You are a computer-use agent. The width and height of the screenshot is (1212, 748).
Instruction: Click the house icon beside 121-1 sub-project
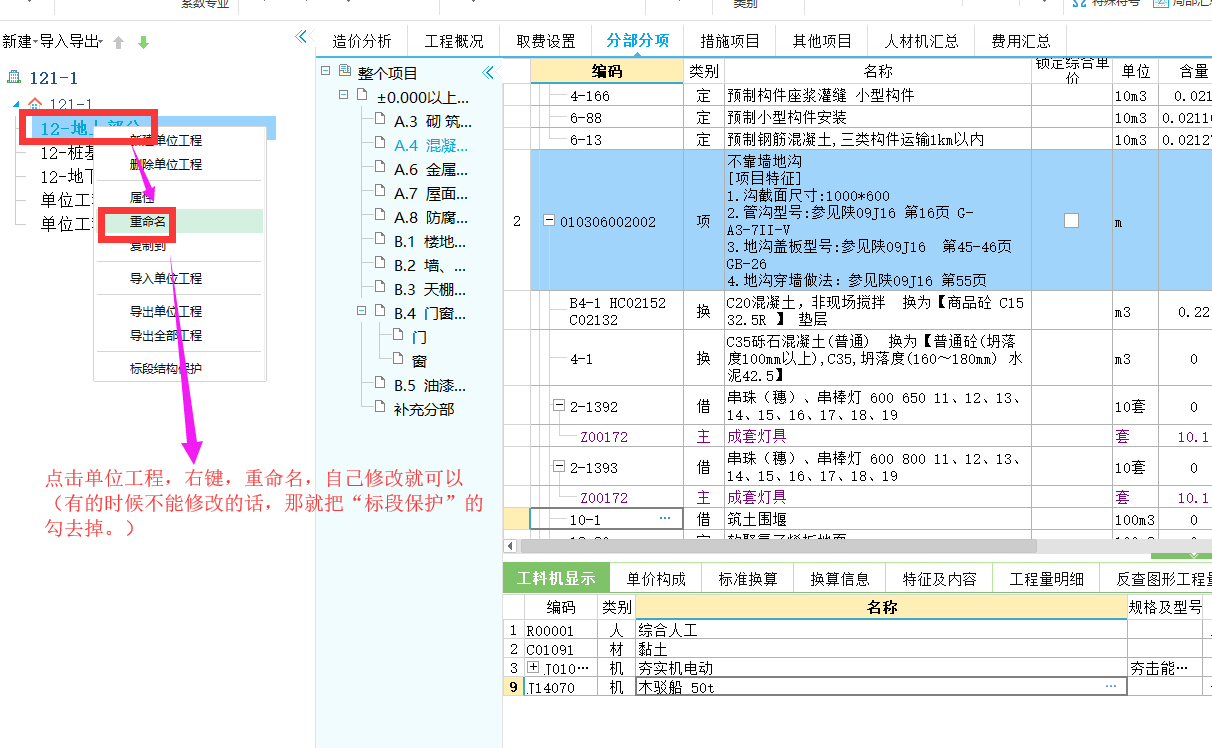[x=35, y=104]
